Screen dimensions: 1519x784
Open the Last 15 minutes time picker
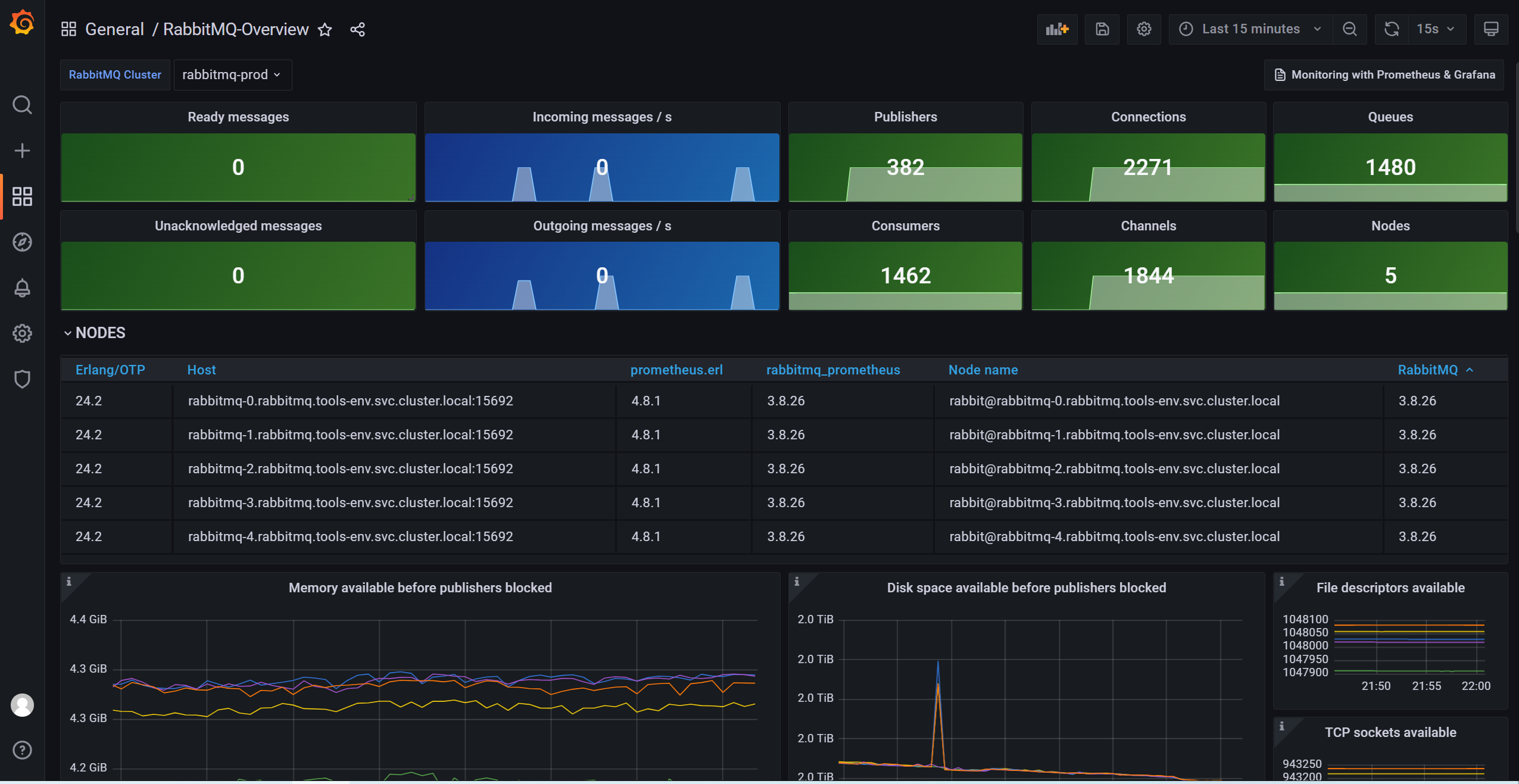[1250, 29]
